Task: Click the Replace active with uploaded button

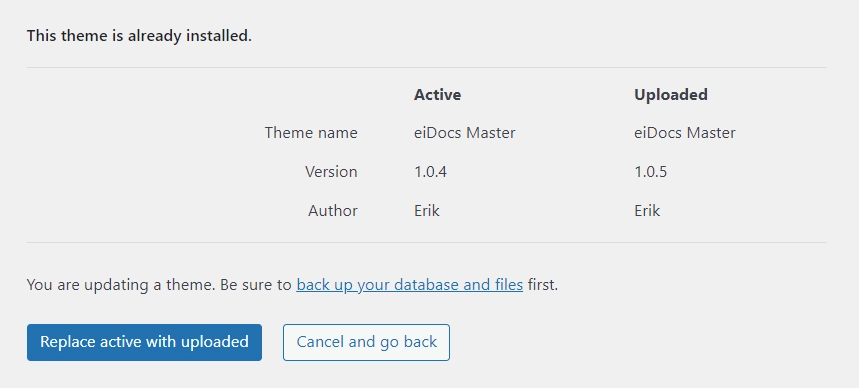Action: point(144,343)
